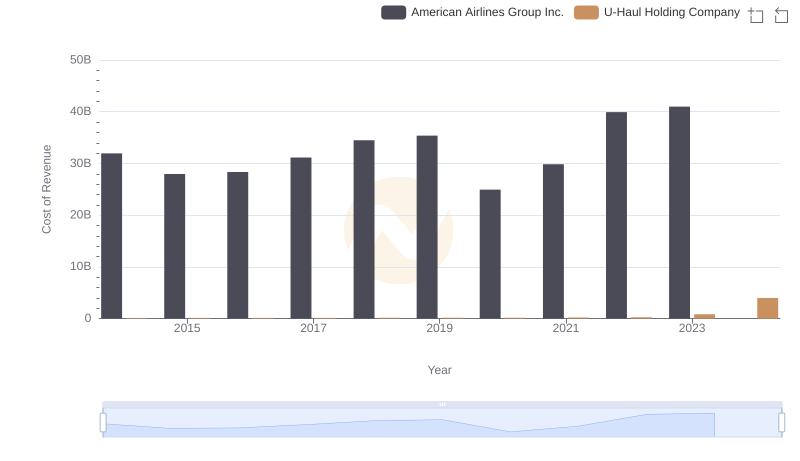Click the American Airlines dark color swatch

[393, 12]
